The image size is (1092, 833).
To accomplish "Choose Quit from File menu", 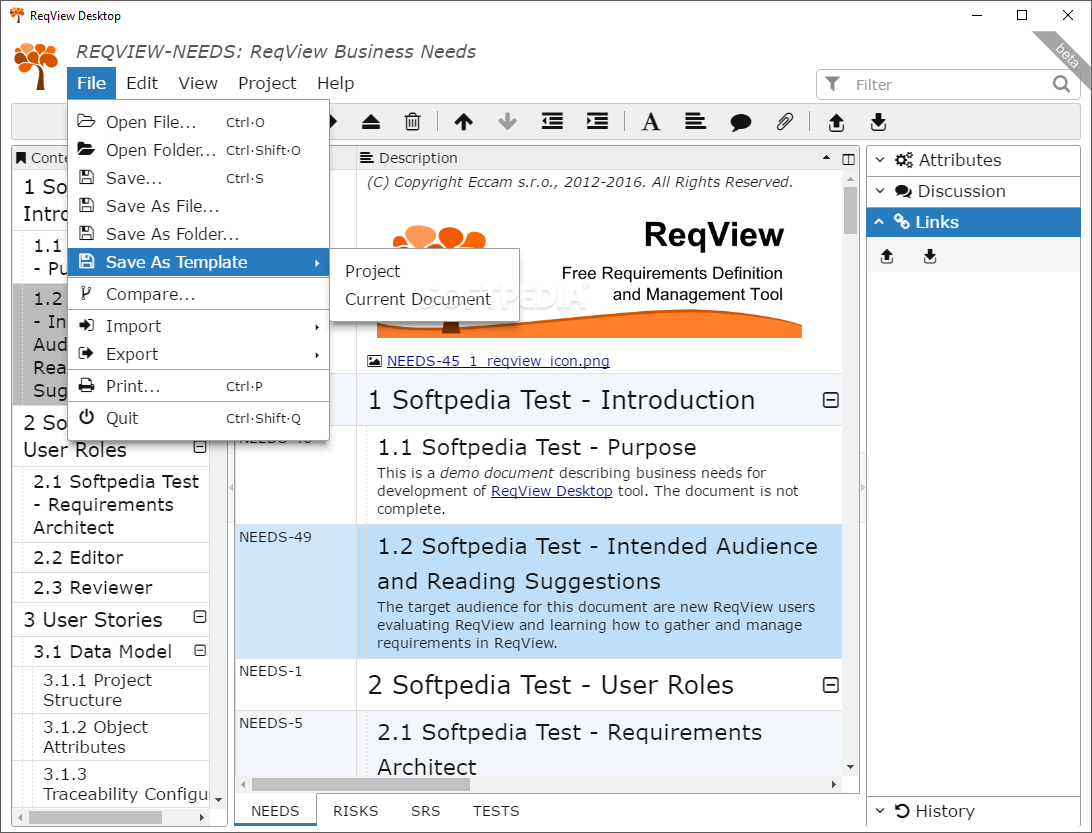I will pyautogui.click(x=198, y=418).
